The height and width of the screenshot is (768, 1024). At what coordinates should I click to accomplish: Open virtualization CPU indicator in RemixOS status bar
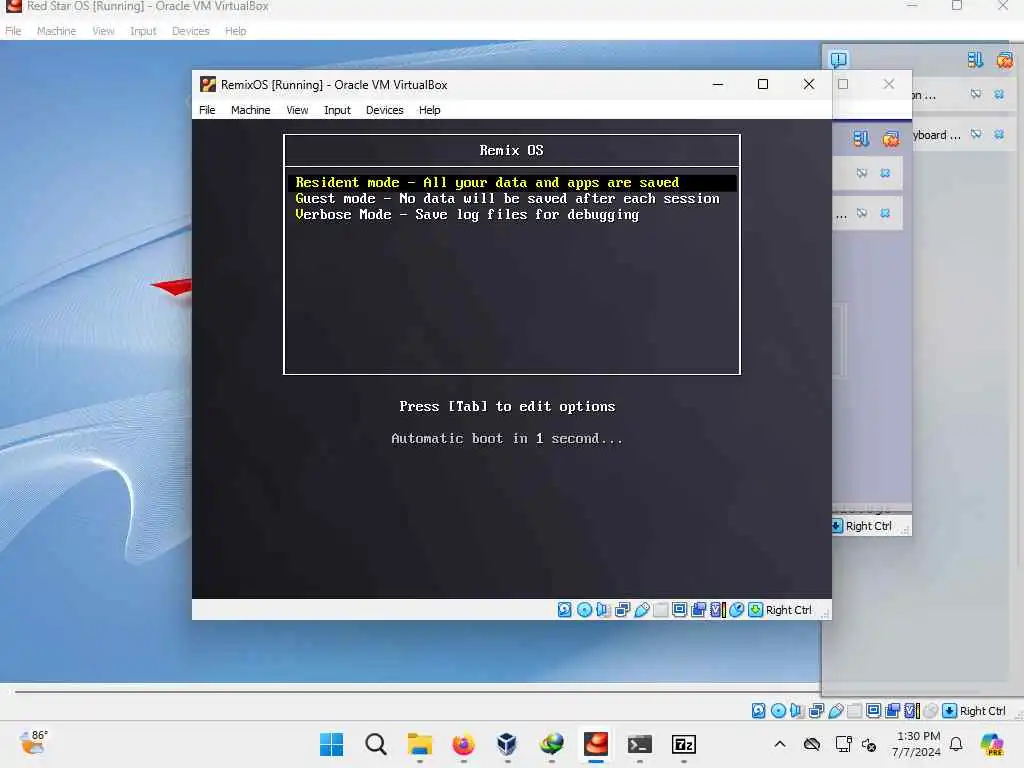718,610
